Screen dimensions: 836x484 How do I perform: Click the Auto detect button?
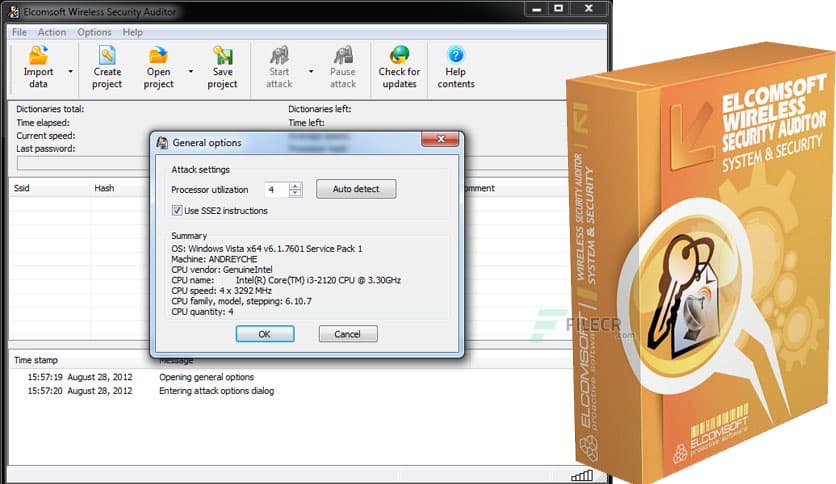point(356,189)
